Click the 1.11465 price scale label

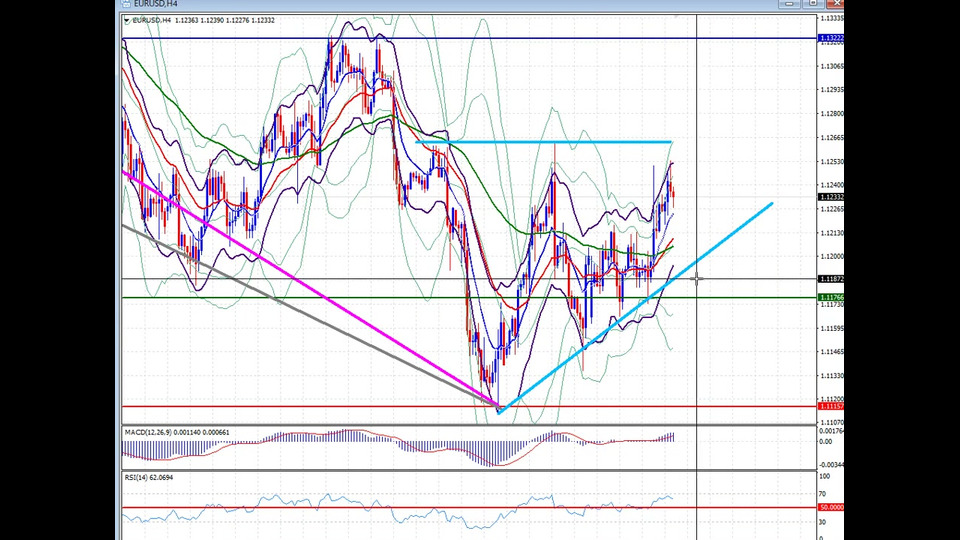click(831, 352)
